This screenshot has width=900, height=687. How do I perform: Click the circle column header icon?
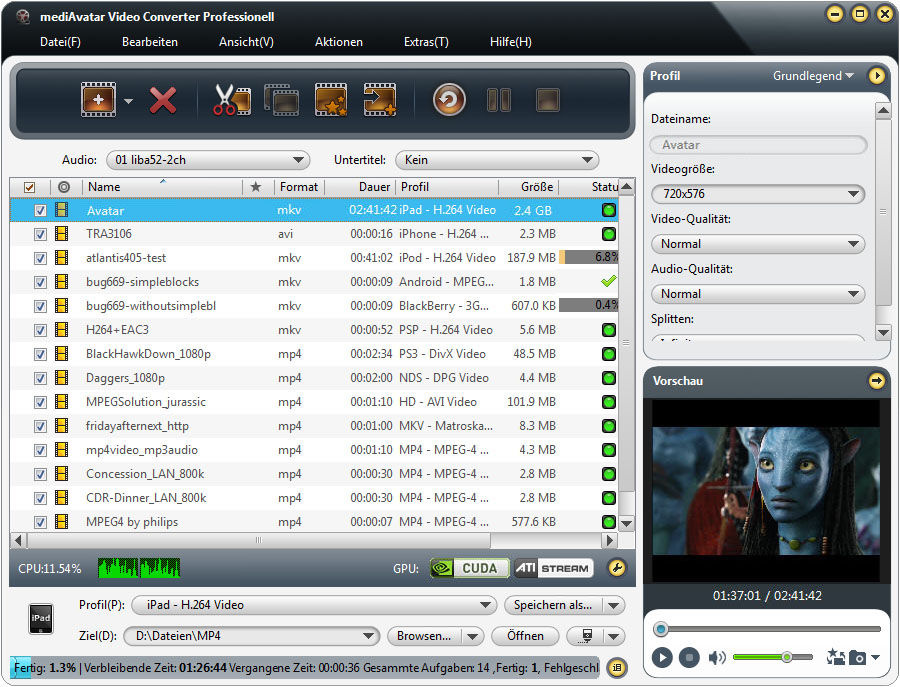pyautogui.click(x=64, y=187)
